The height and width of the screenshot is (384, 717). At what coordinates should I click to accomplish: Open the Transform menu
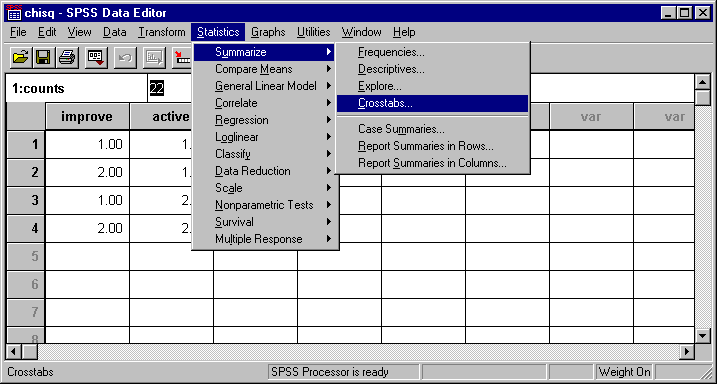162,32
